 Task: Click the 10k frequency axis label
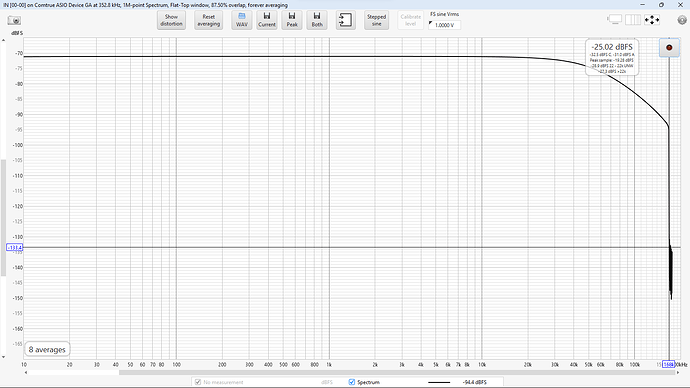coord(482,365)
